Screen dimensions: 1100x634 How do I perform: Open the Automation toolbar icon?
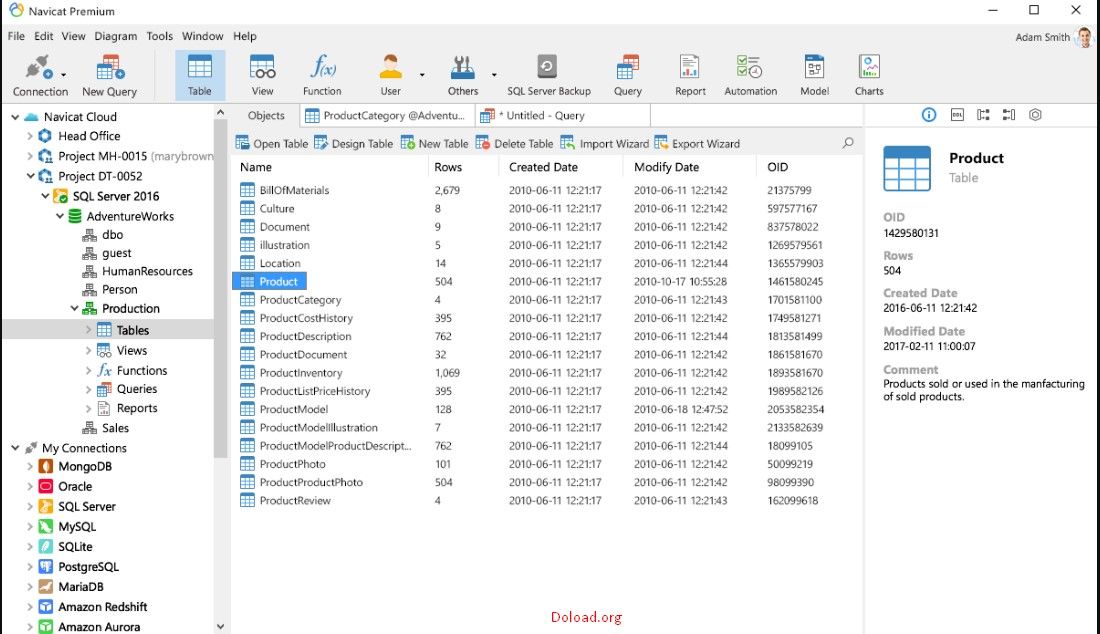pos(751,75)
